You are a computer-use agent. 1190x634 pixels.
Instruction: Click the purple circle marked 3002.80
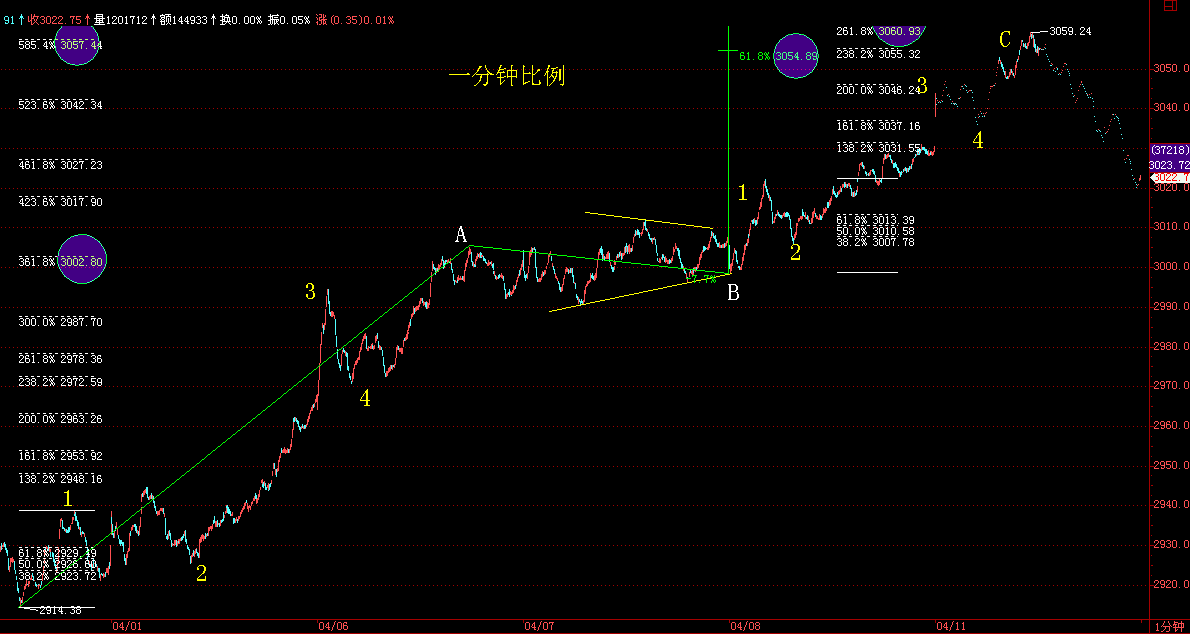pyautogui.click(x=82, y=260)
